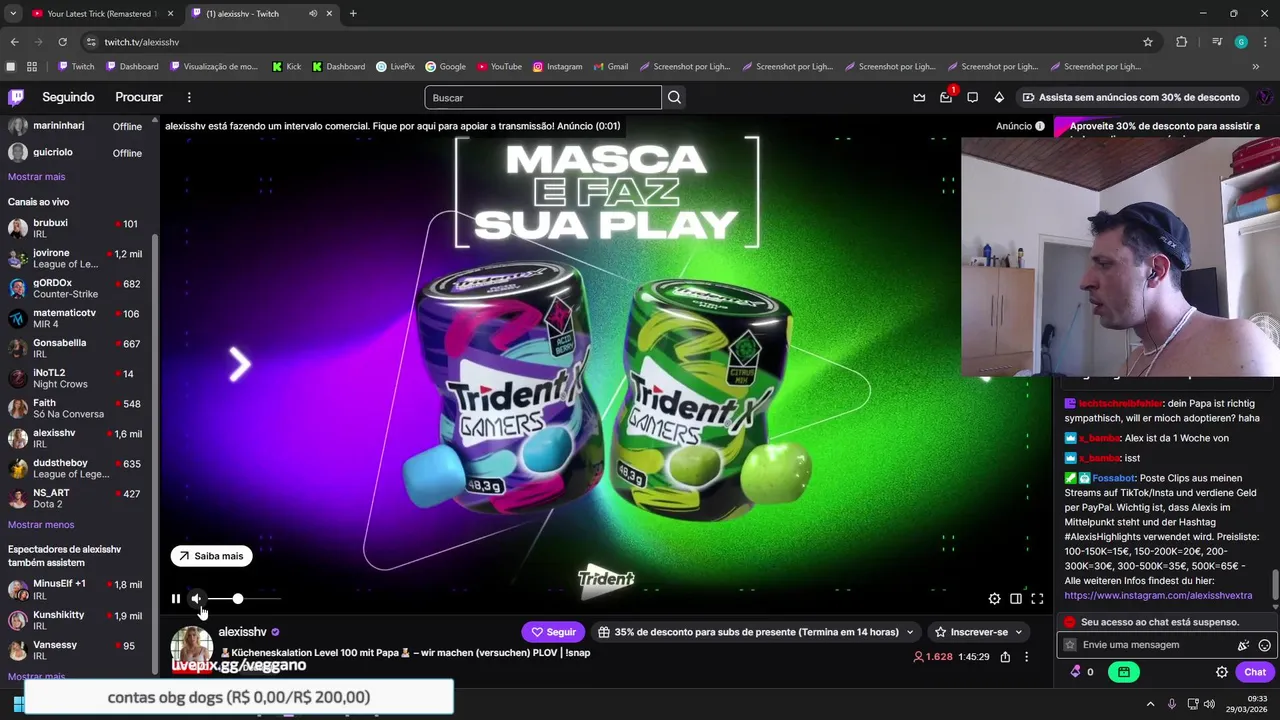
Task: Open Chrome profile G avatar
Action: point(1241,42)
